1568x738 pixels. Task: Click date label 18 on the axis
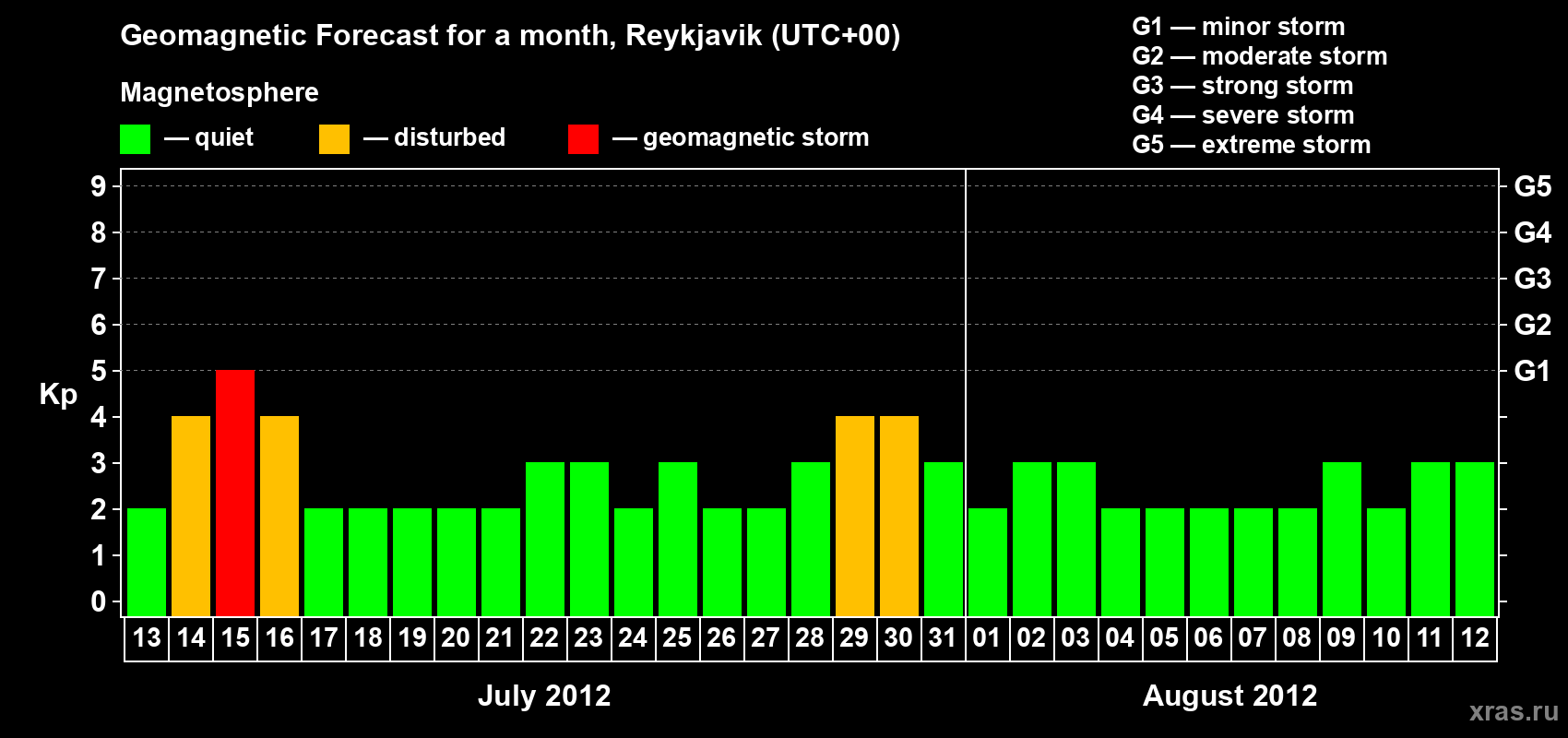[x=368, y=637]
